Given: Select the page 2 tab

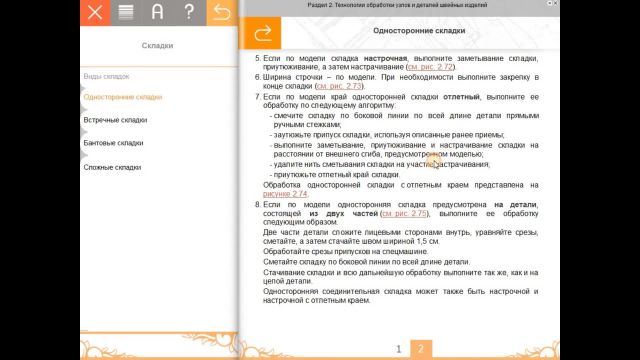Looking at the screenshot, I should [421, 349].
